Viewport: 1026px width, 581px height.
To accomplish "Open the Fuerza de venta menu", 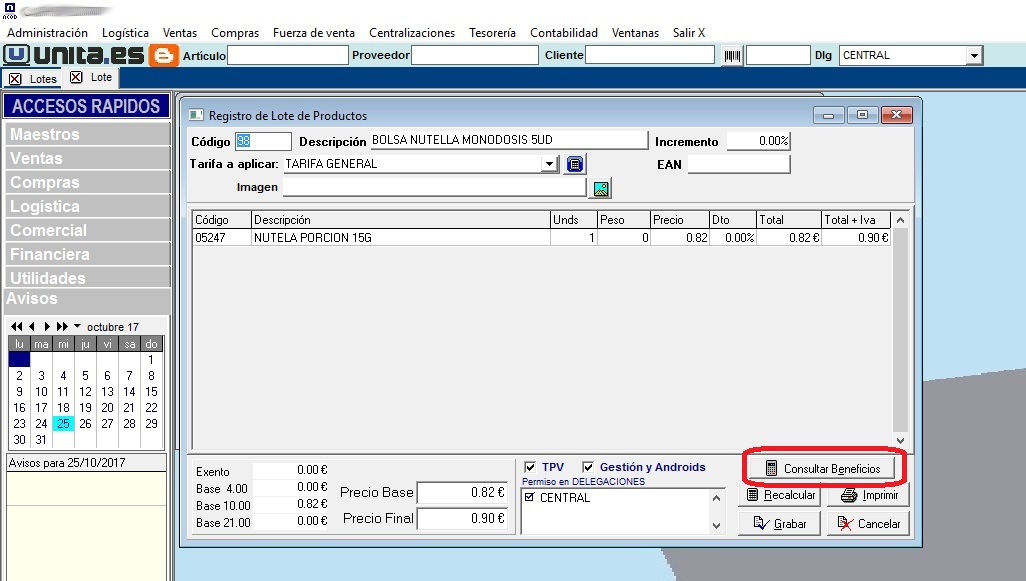I will pos(314,33).
